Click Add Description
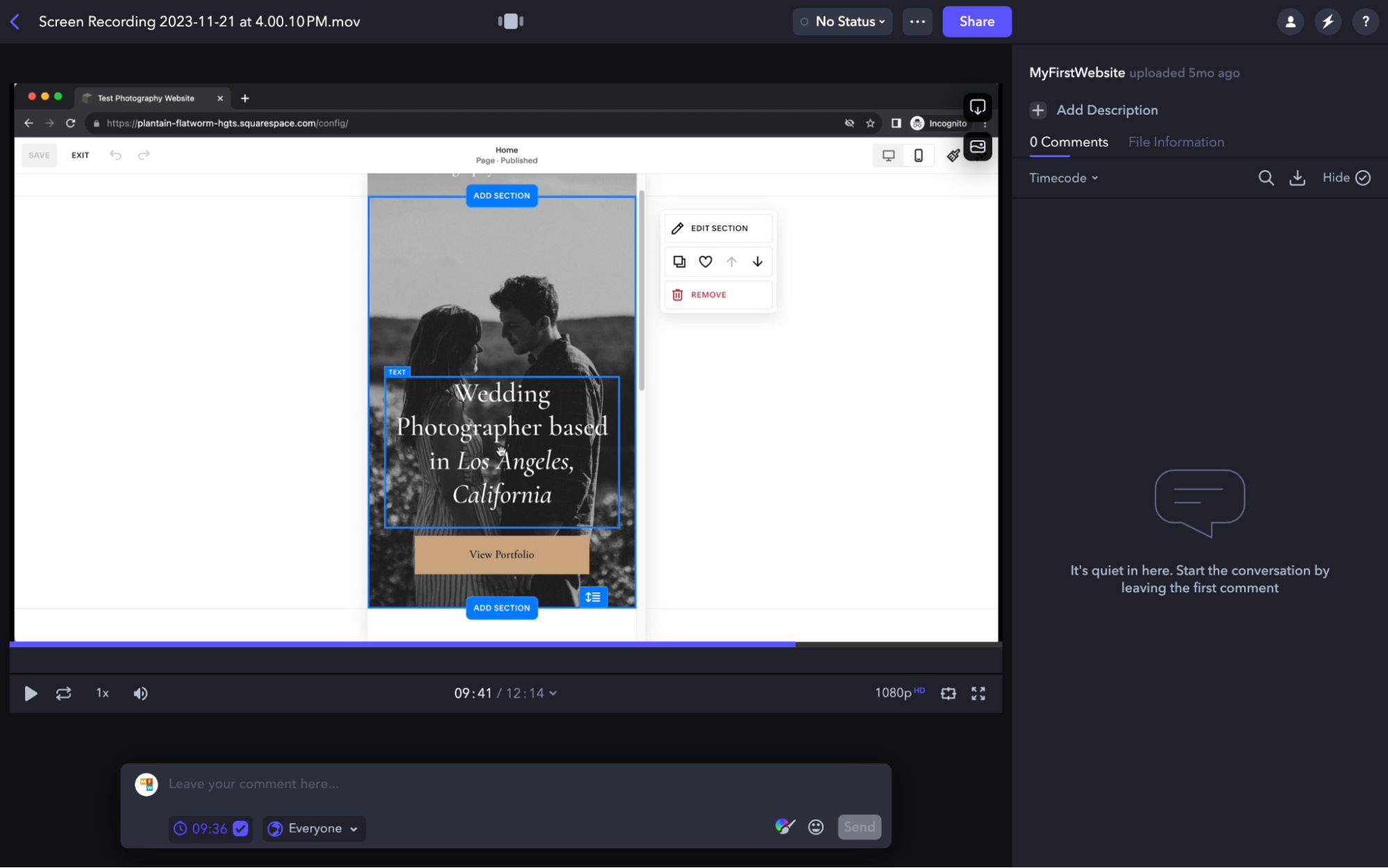The image size is (1388, 868). [1106, 110]
